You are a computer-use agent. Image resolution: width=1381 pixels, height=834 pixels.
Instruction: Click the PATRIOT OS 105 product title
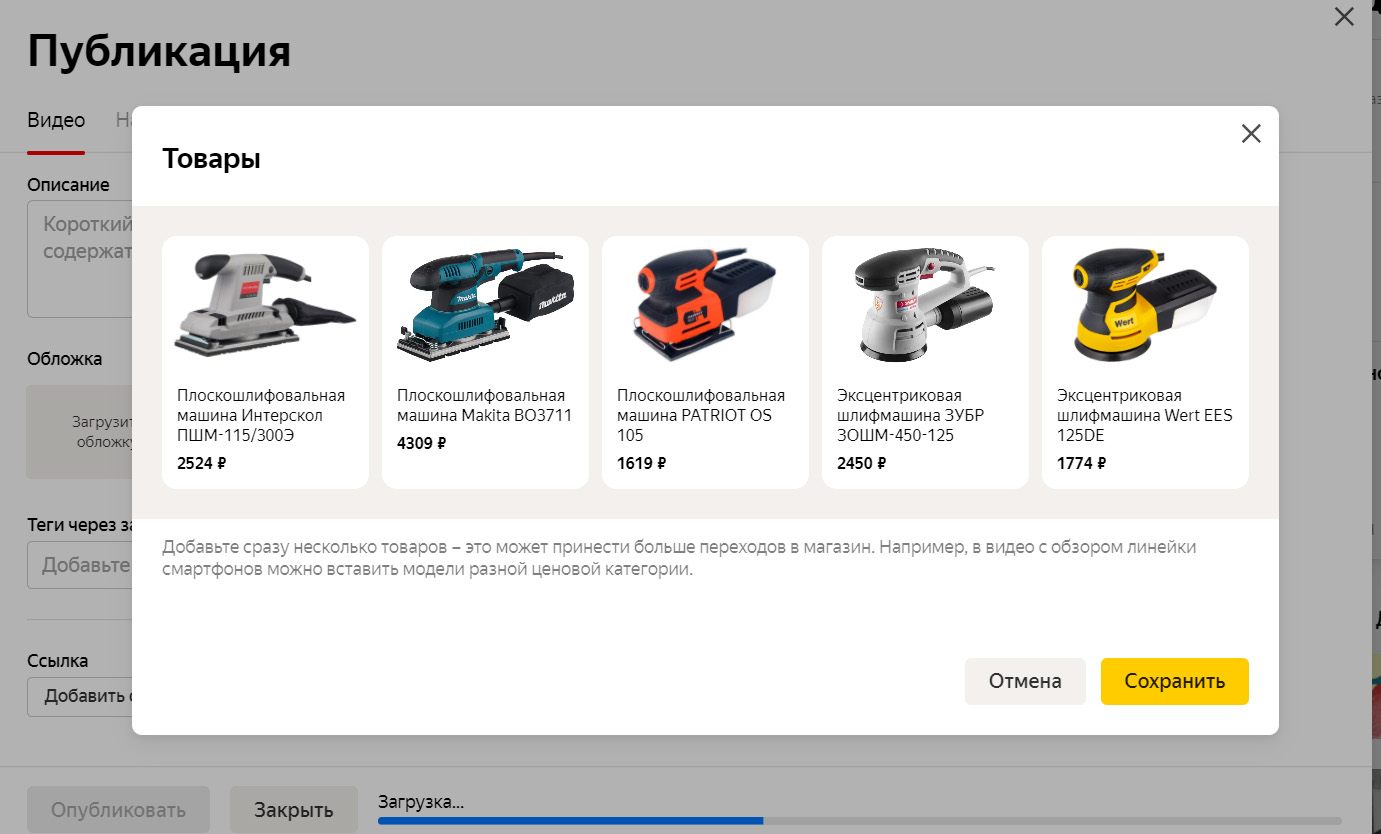(x=701, y=415)
